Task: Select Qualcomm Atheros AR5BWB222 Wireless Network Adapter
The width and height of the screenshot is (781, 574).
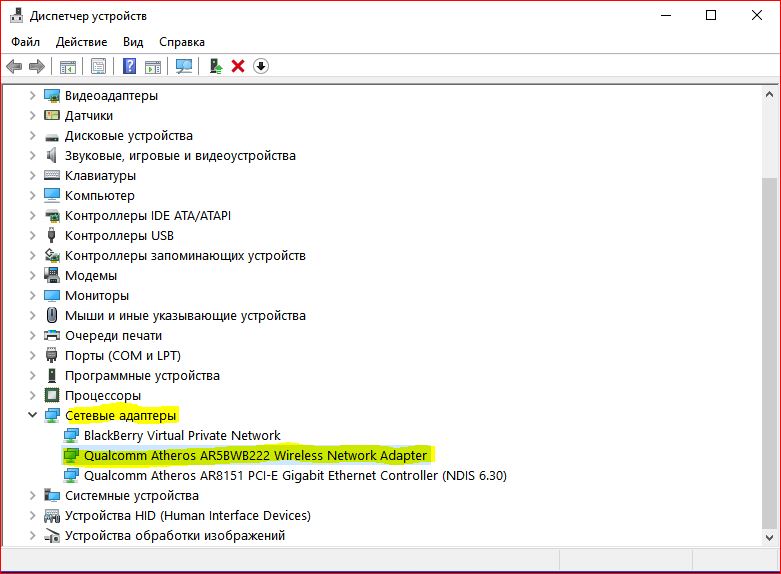Action: [x=256, y=455]
